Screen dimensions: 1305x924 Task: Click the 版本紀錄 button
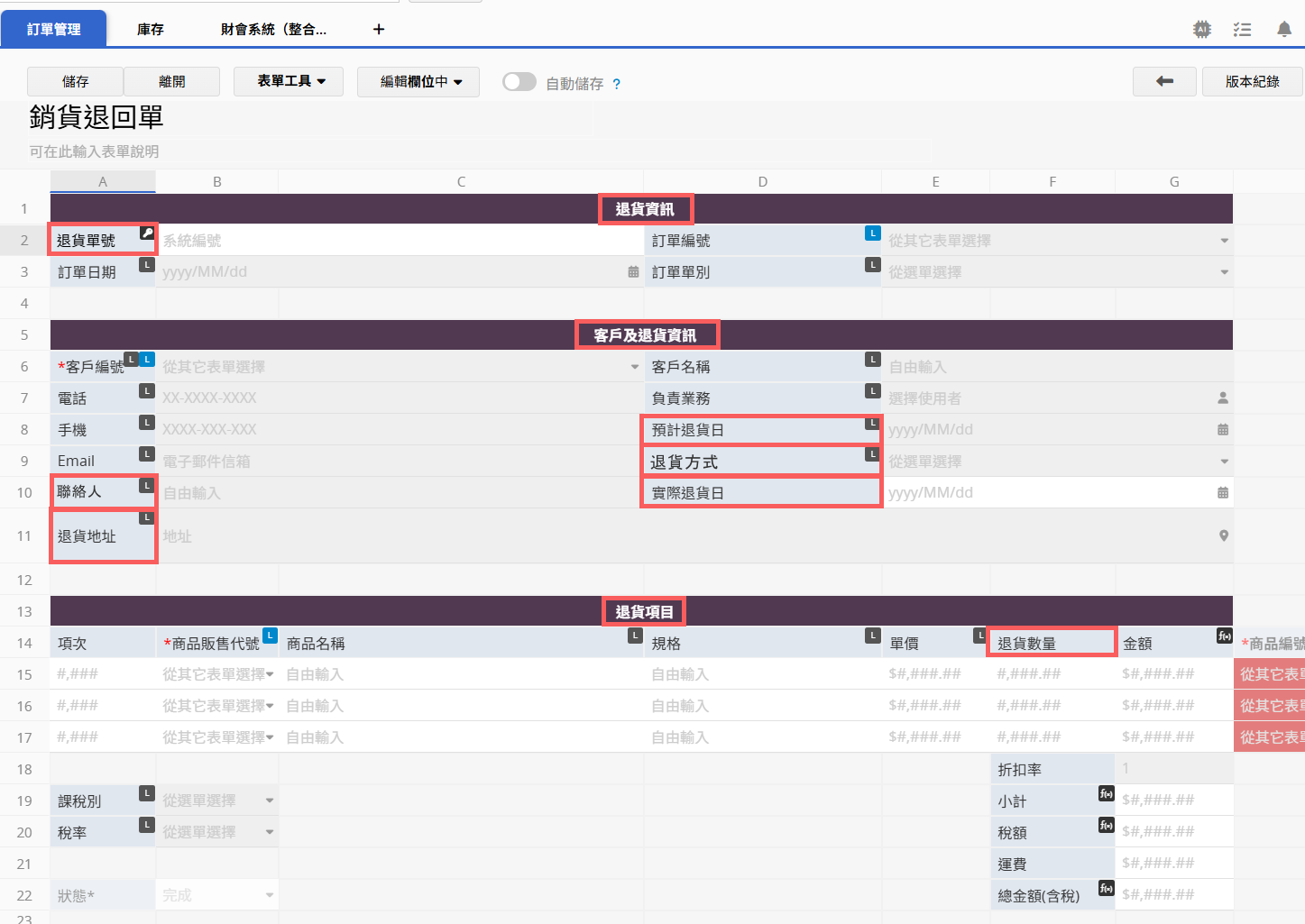pos(1252,81)
